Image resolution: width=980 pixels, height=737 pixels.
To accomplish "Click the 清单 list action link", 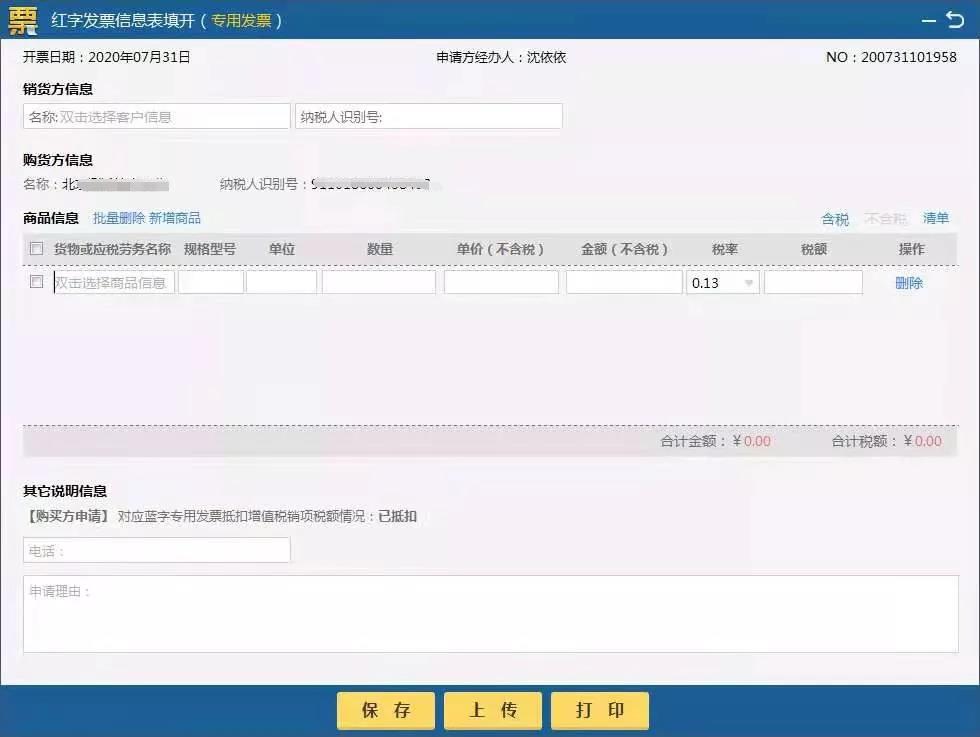I will click(x=935, y=218).
